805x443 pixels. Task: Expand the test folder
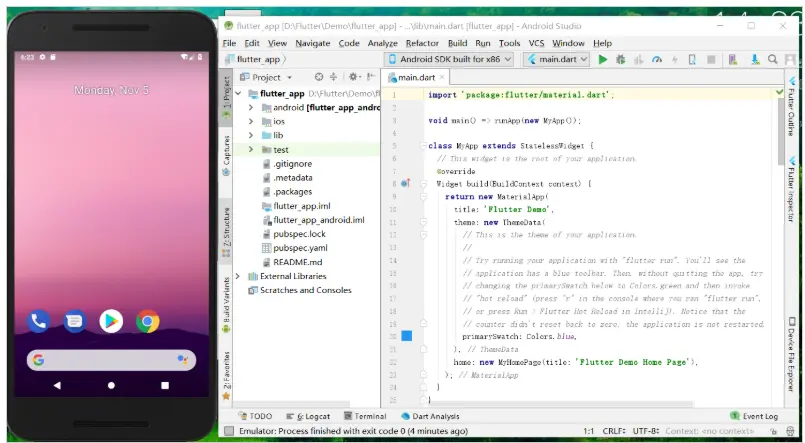pyautogui.click(x=251, y=149)
